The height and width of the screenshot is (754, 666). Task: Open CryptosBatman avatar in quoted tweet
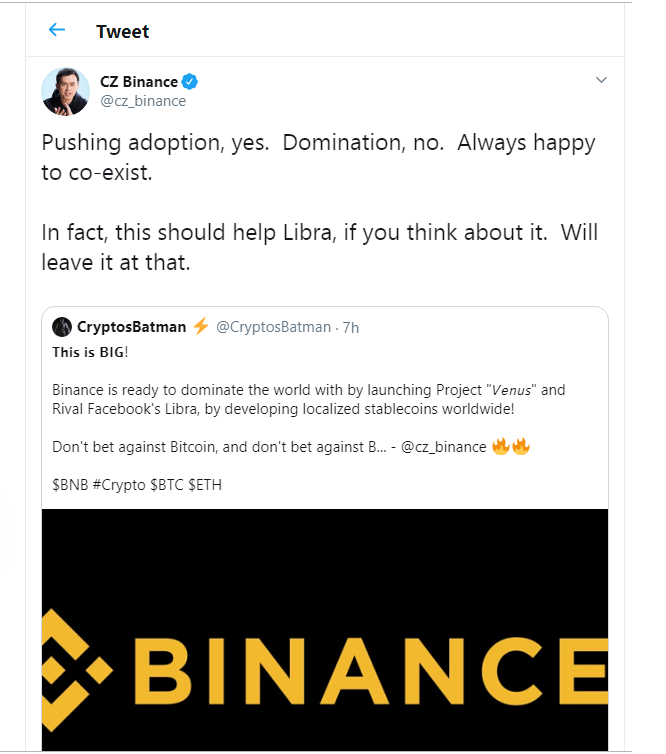pyautogui.click(x=62, y=327)
